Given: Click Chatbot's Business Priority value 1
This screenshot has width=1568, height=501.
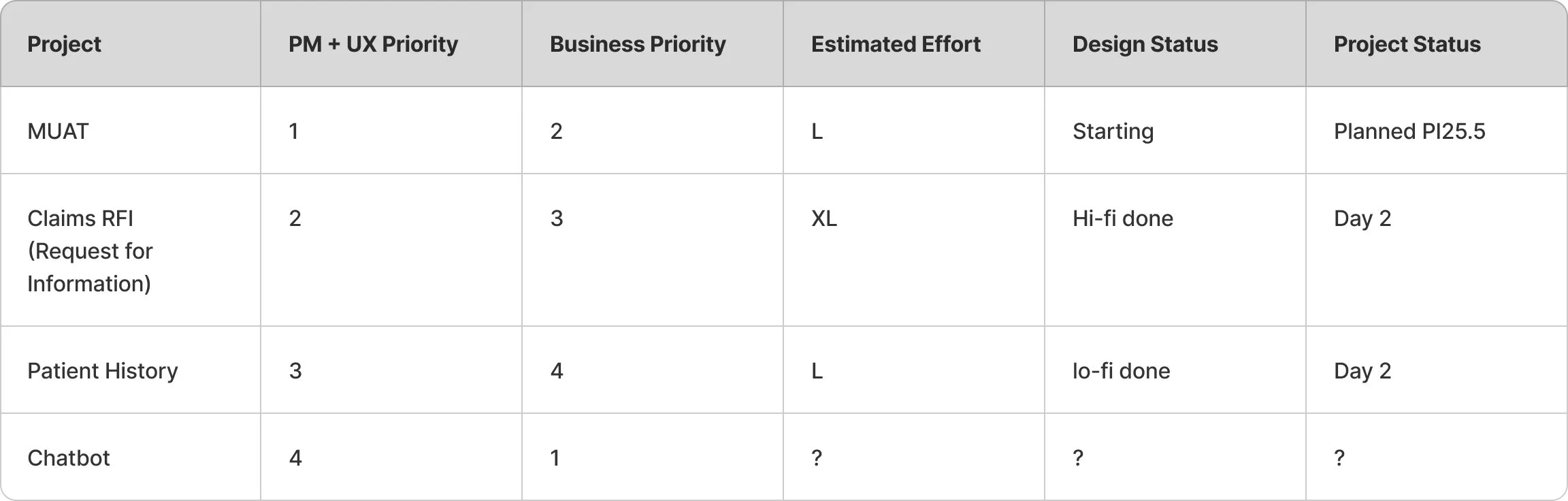Looking at the screenshot, I should (555, 457).
